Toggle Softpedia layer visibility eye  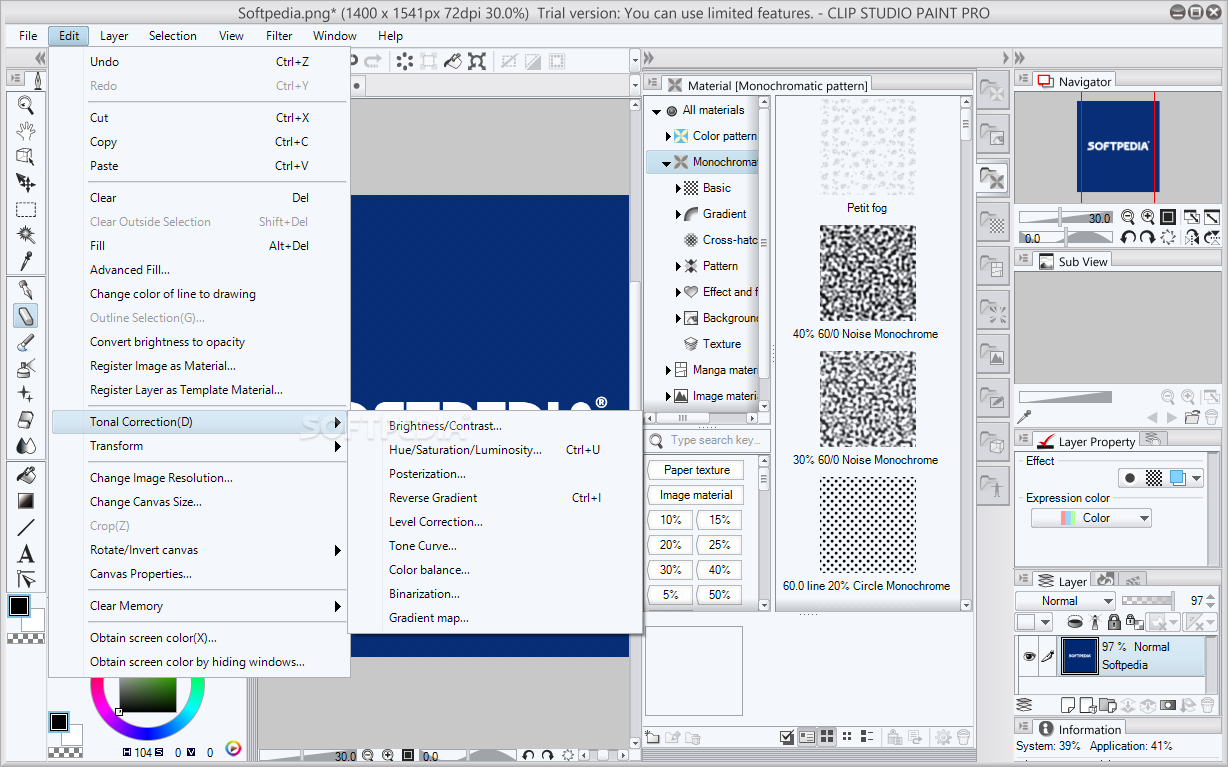(x=1028, y=656)
